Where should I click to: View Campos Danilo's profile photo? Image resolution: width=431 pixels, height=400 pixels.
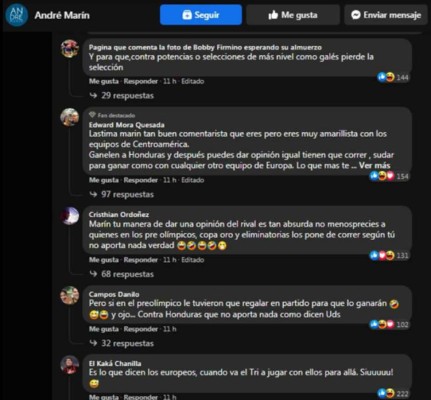[x=70, y=295]
